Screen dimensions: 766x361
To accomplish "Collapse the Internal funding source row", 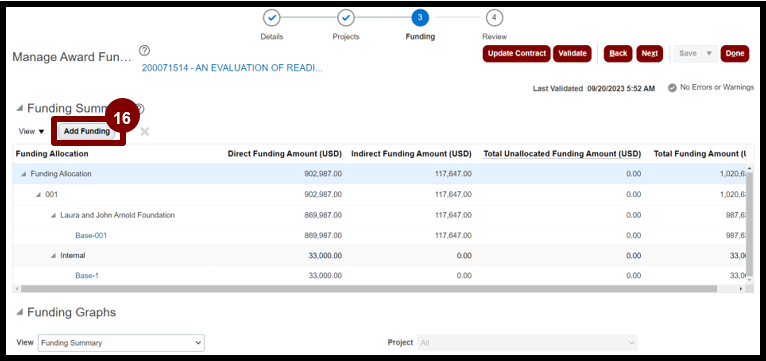I will (54, 256).
